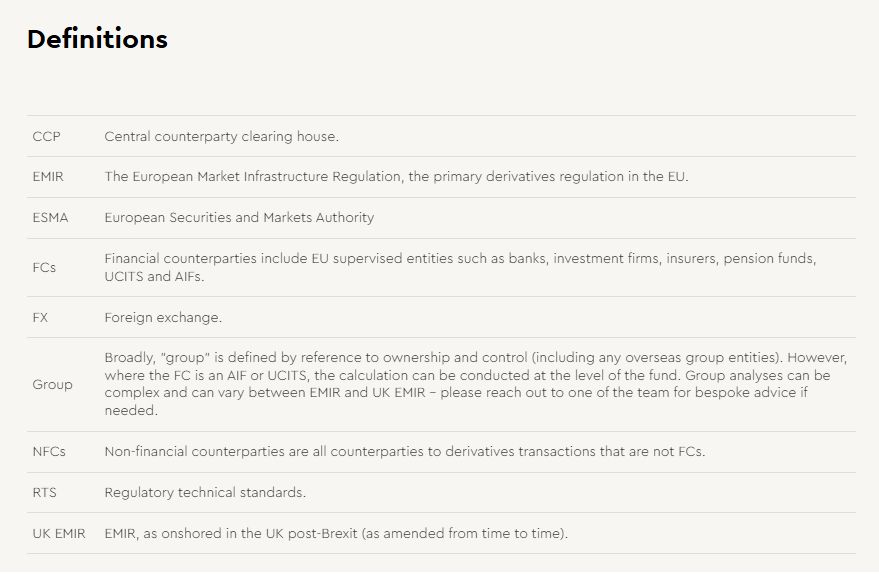Viewport: 879px width, 574px height.
Task: Click the 'European Market Infrastructure Regulation' definition text
Action: 396,177
